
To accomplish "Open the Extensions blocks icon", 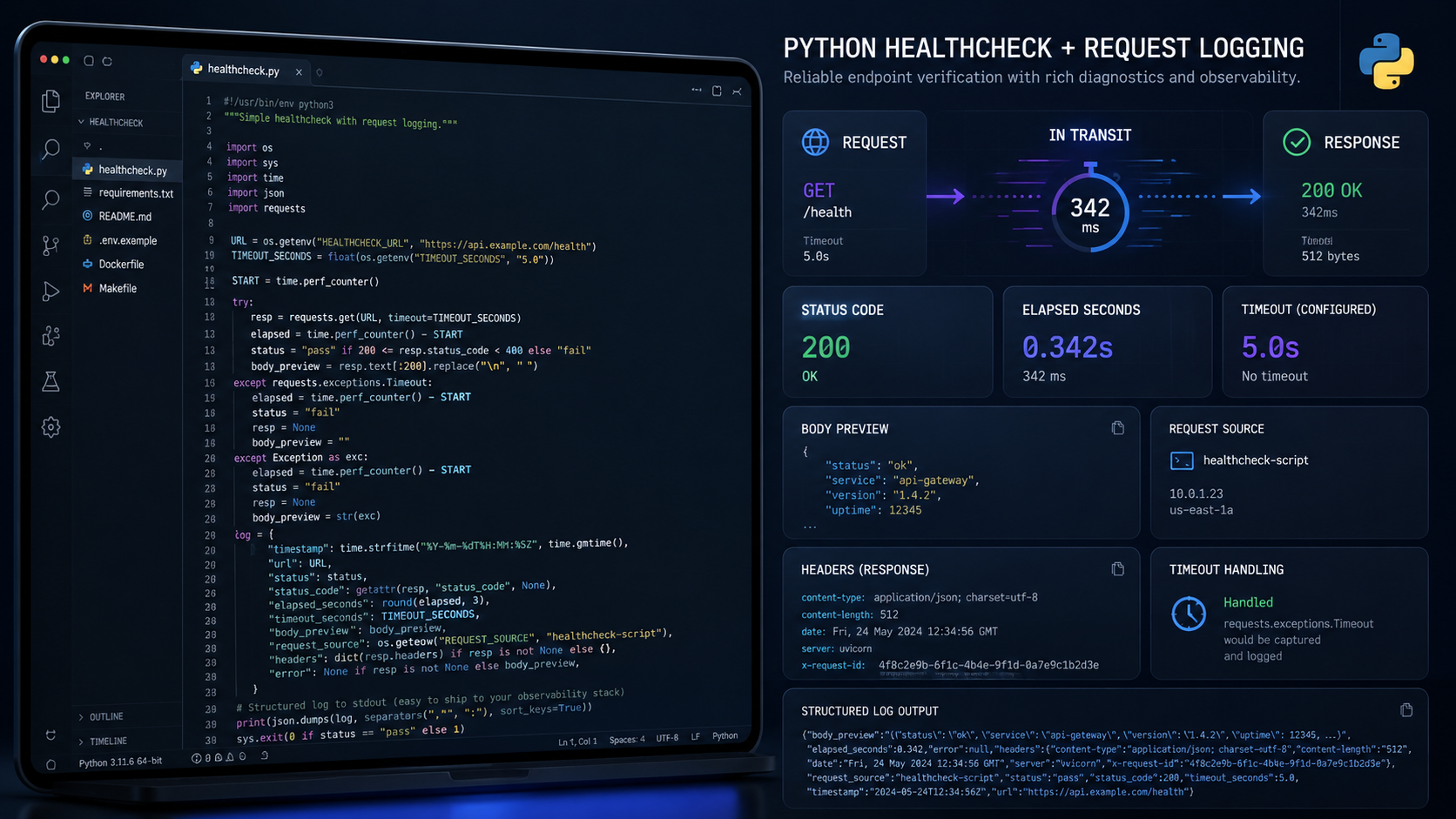I will click(51, 336).
